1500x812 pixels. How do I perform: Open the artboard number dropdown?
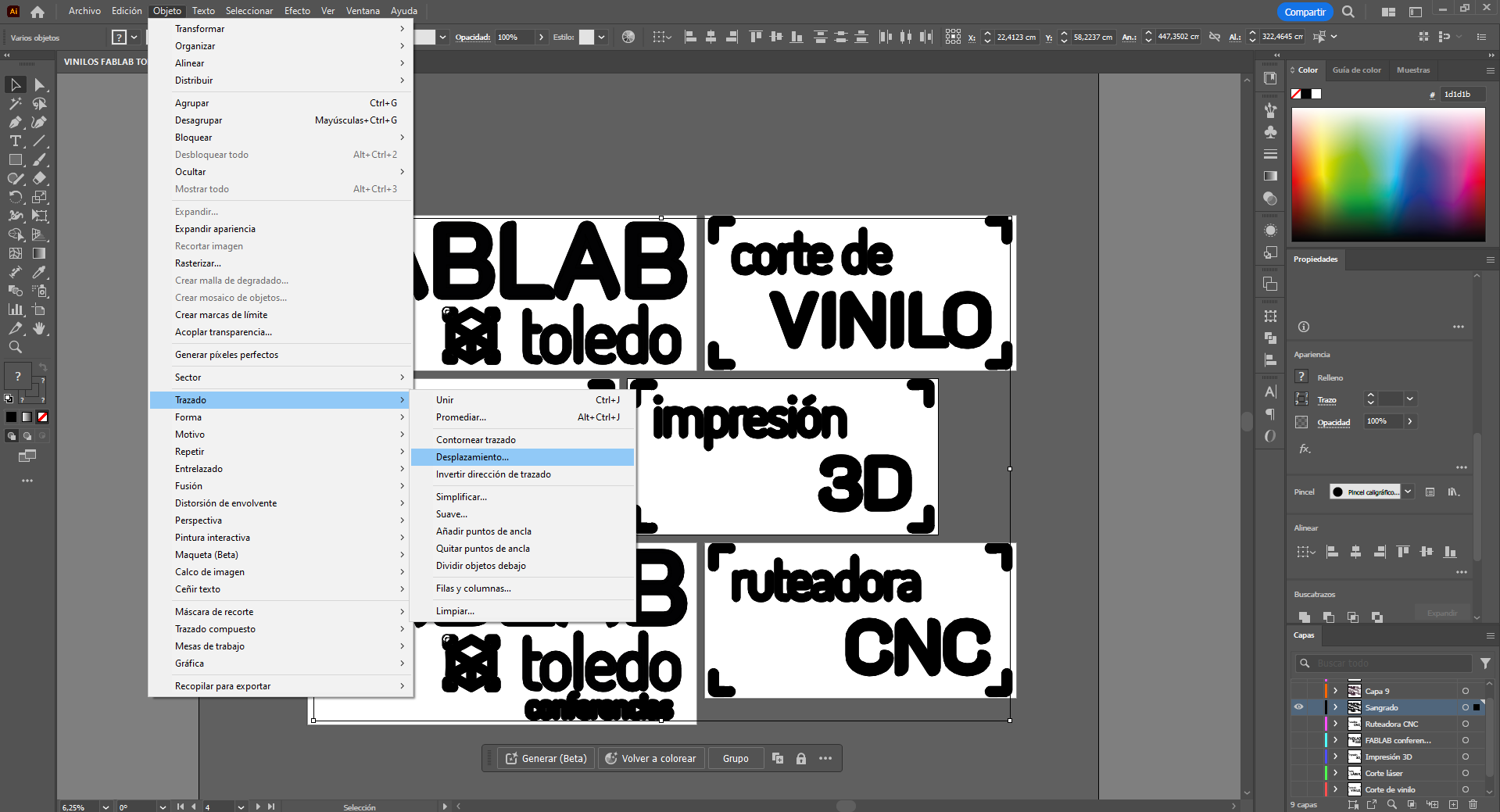click(241, 807)
